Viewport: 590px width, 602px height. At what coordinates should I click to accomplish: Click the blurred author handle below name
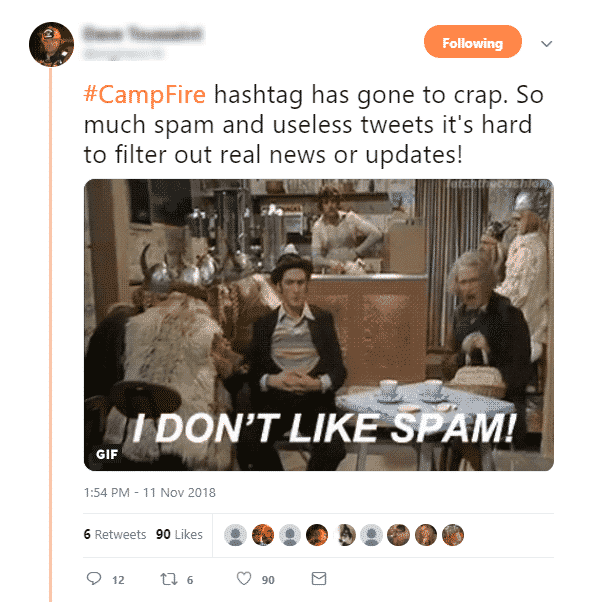coord(124,54)
